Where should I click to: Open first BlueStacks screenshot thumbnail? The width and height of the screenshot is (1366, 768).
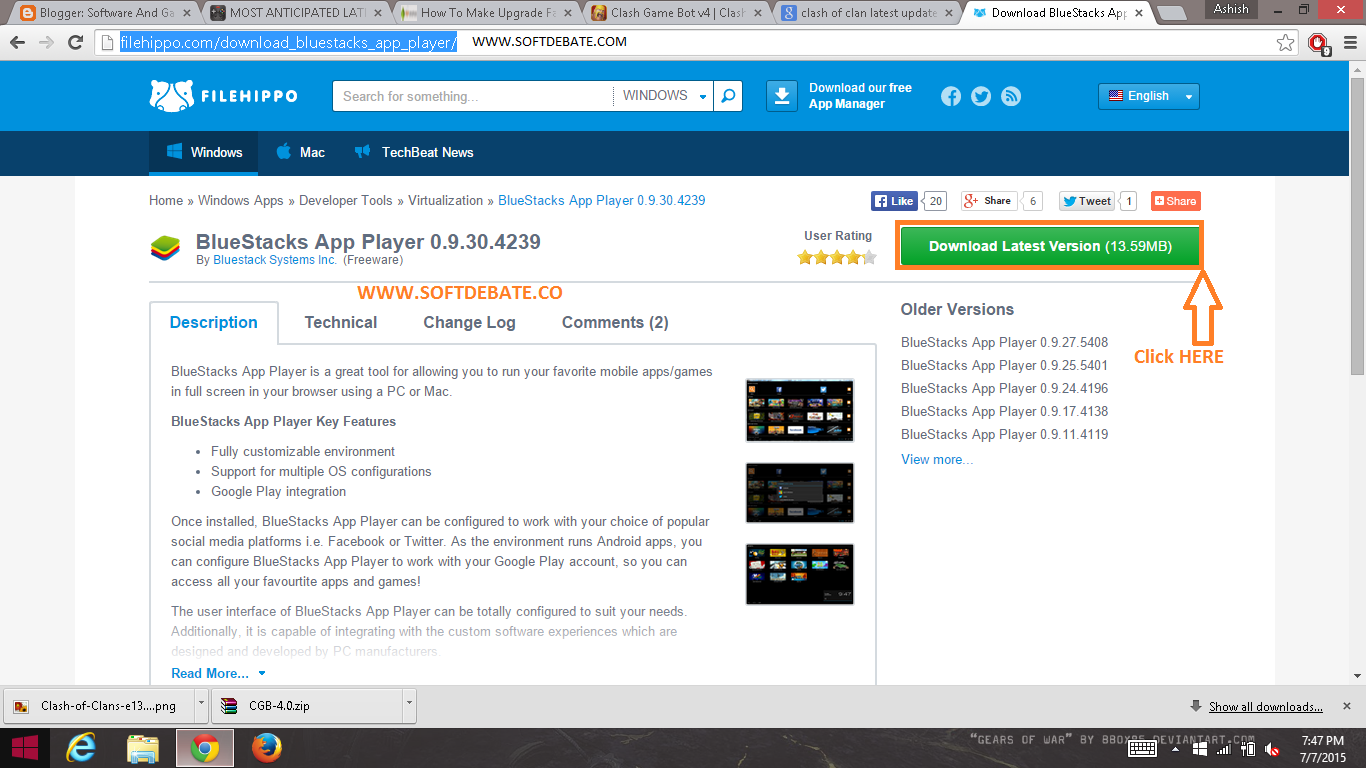click(800, 410)
